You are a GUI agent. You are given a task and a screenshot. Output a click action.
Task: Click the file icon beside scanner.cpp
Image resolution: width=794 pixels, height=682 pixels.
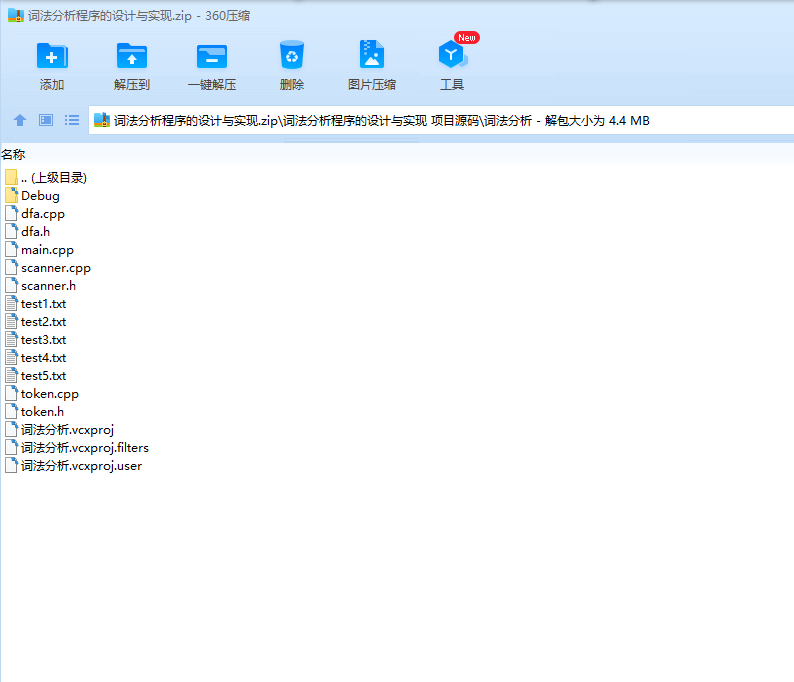point(11,268)
